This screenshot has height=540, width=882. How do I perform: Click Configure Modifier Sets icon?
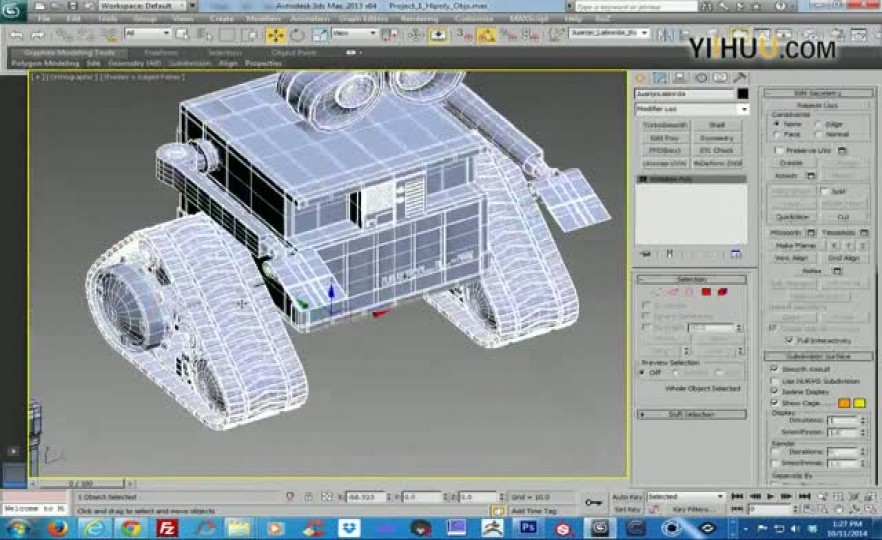(736, 254)
